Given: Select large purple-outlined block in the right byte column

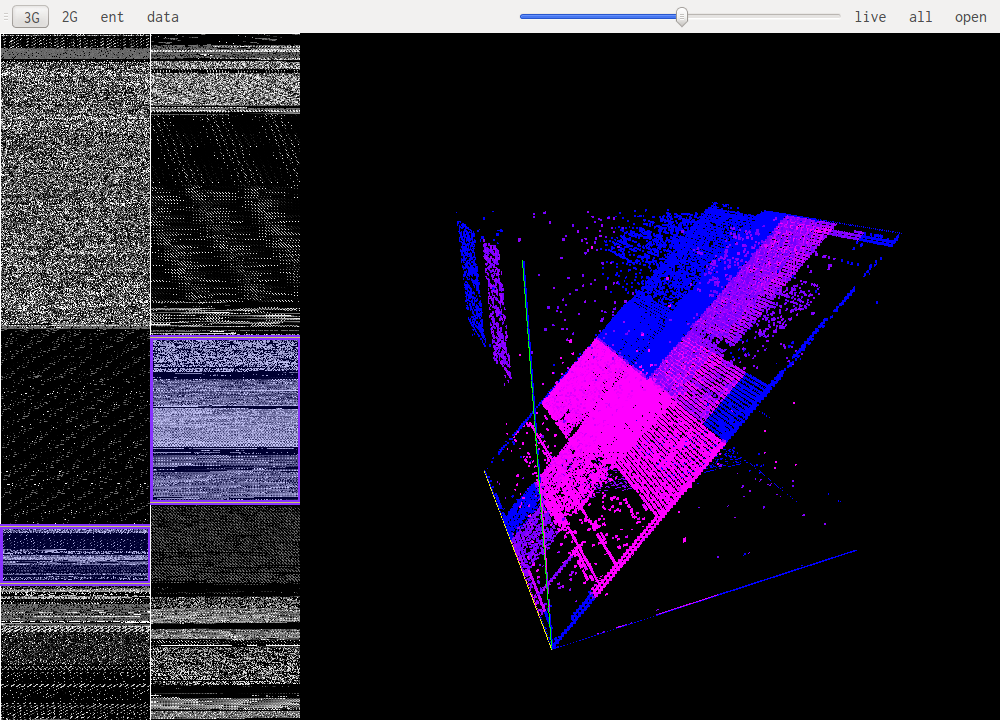Looking at the screenshot, I should pyautogui.click(x=225, y=420).
